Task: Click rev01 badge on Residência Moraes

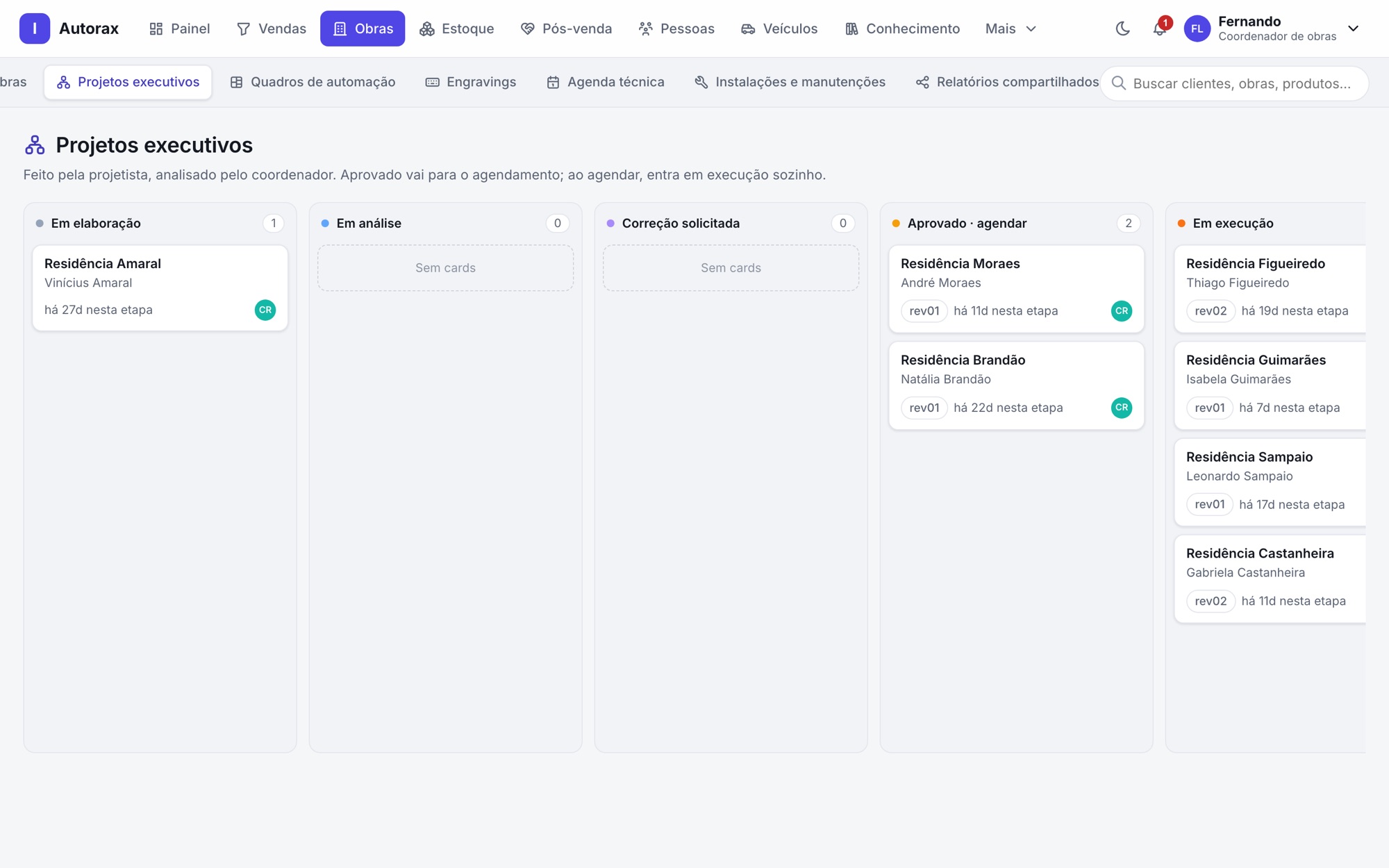Action: coord(924,310)
